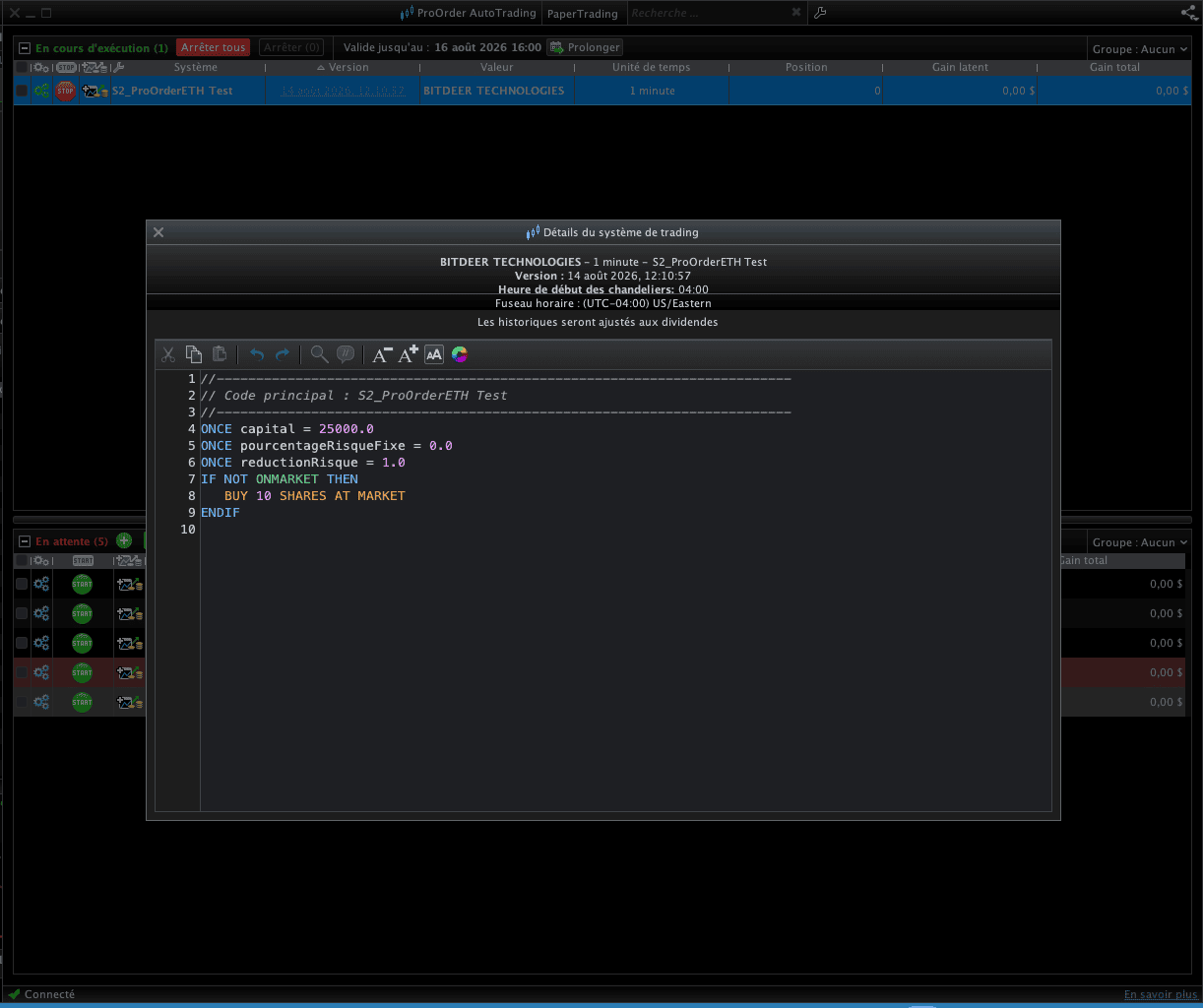
Task: Click the START header icon in pending table
Action: (83, 561)
